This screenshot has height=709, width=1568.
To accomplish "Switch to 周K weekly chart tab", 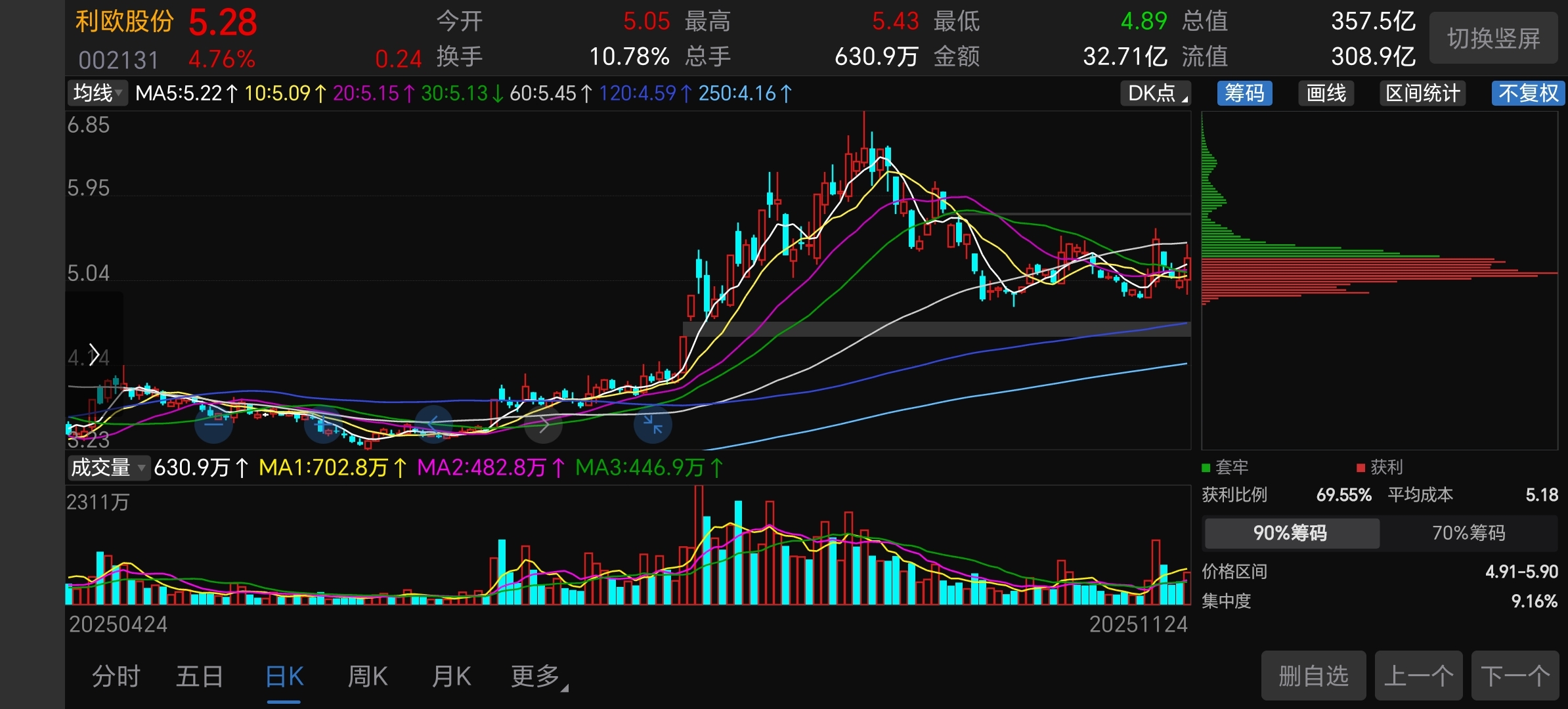I will coord(368,676).
